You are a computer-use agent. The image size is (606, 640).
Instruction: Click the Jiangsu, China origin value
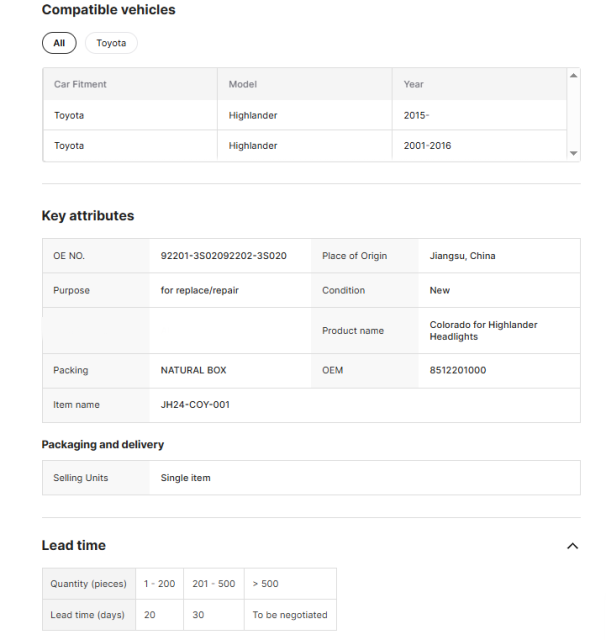click(462, 256)
